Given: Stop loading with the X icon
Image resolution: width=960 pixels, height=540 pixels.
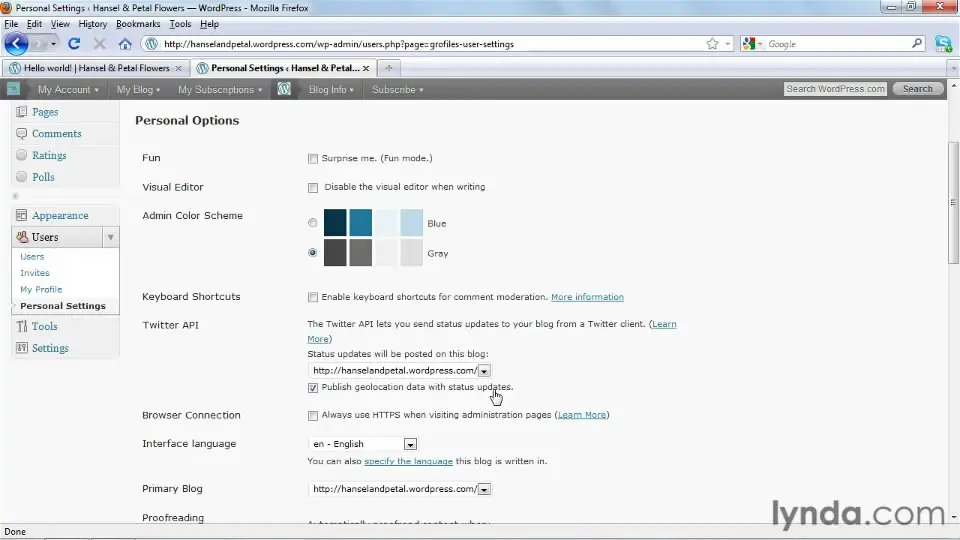Looking at the screenshot, I should click(x=99, y=44).
